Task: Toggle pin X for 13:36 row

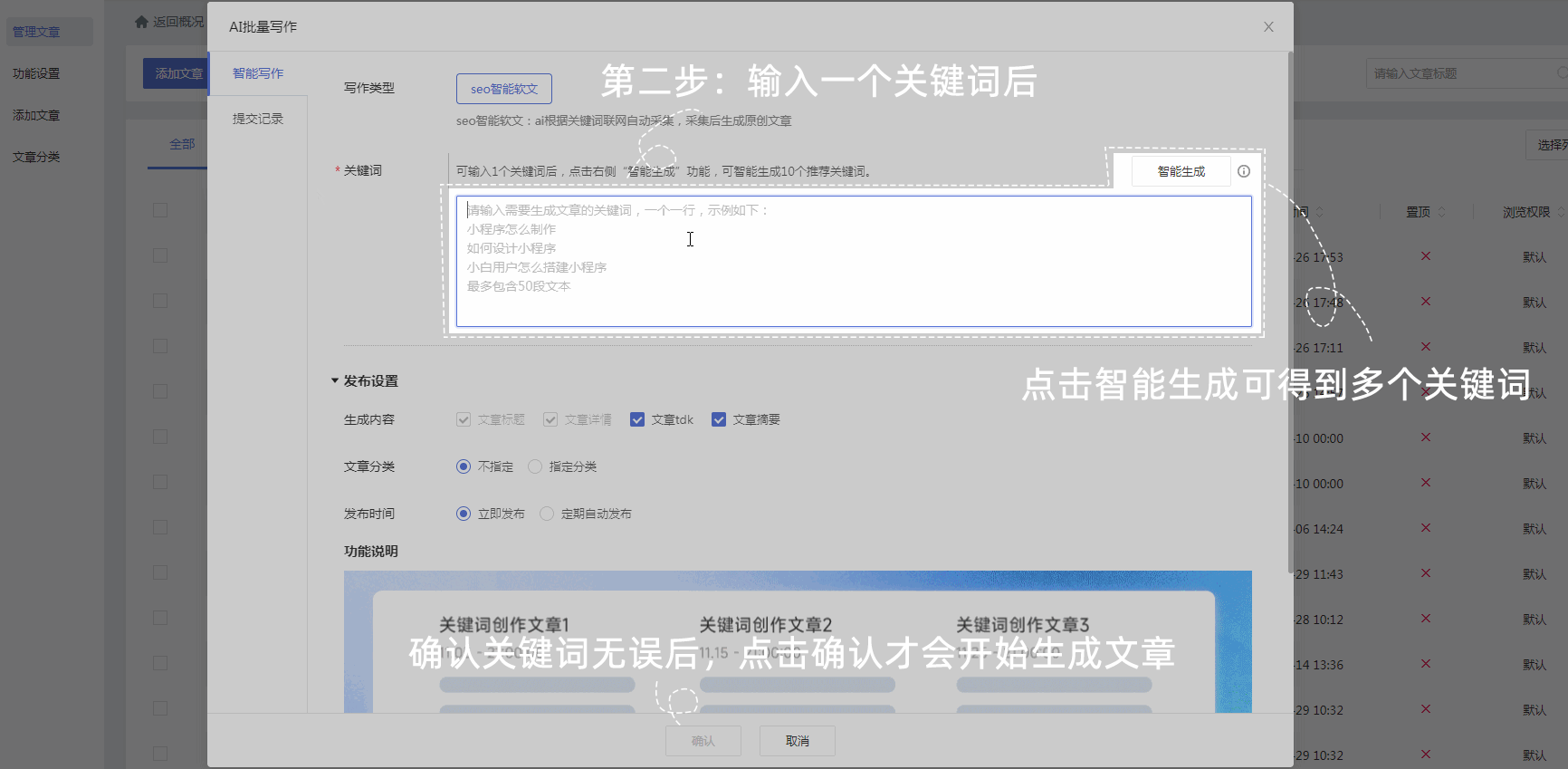Action: [x=1426, y=664]
